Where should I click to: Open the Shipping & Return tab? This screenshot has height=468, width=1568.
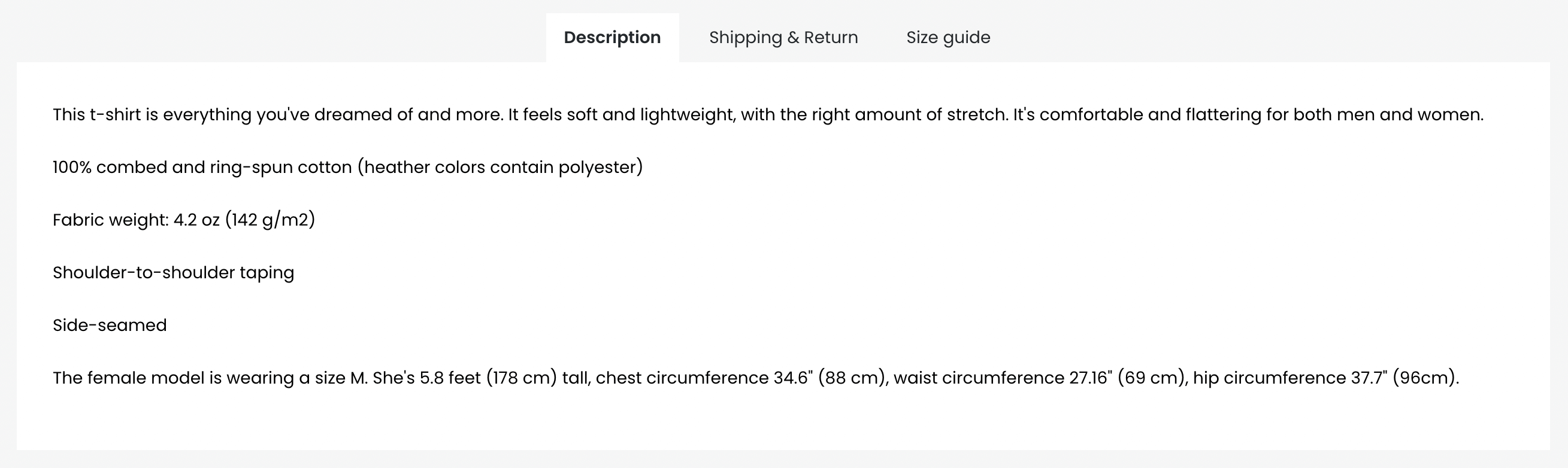[x=783, y=38]
